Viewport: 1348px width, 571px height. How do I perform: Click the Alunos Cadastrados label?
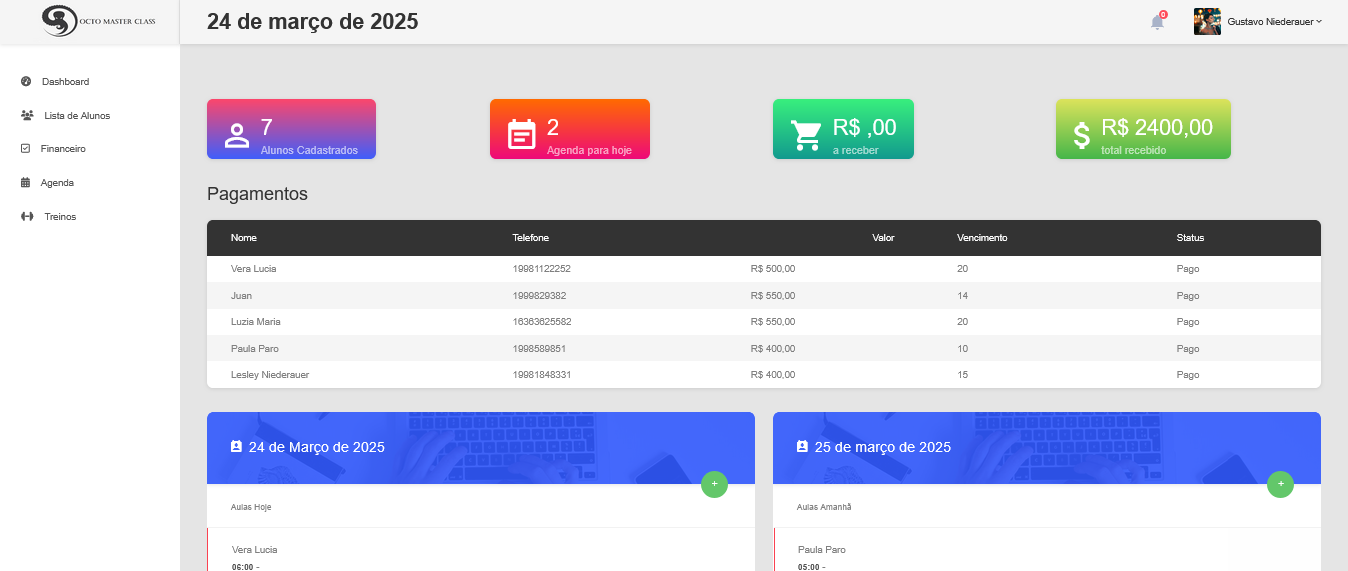(309, 150)
